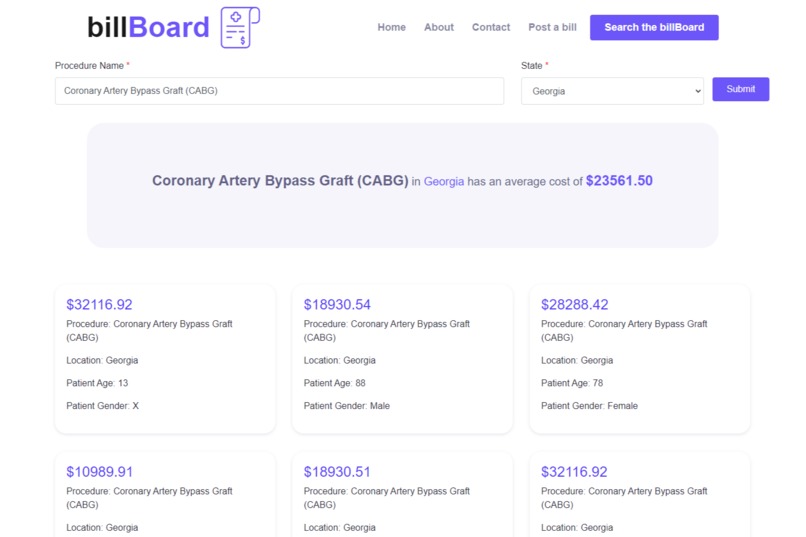Click Location: Georgia in the $18930.54 card
806x537 pixels.
point(339,360)
